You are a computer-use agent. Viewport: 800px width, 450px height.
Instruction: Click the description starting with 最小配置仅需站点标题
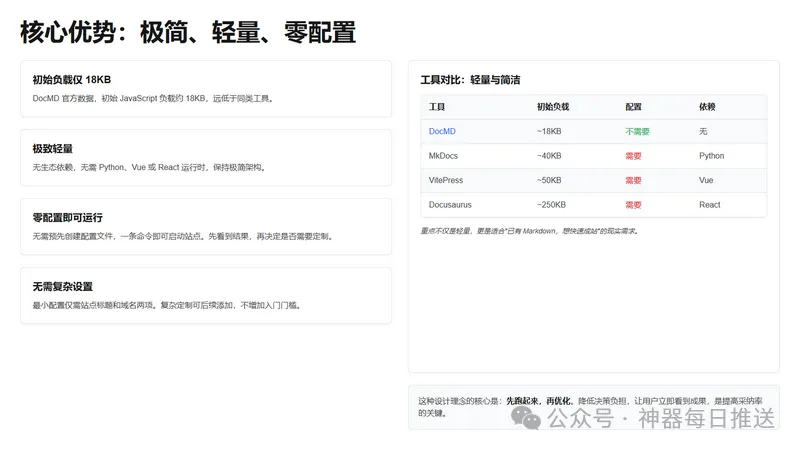click(167, 305)
